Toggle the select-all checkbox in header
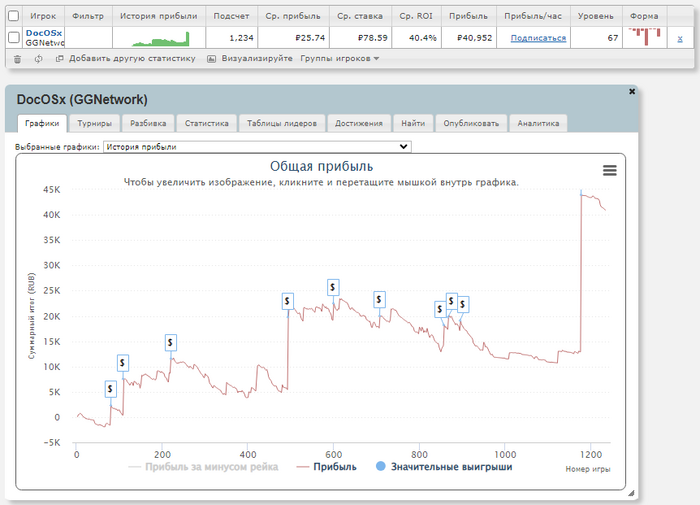 point(14,16)
